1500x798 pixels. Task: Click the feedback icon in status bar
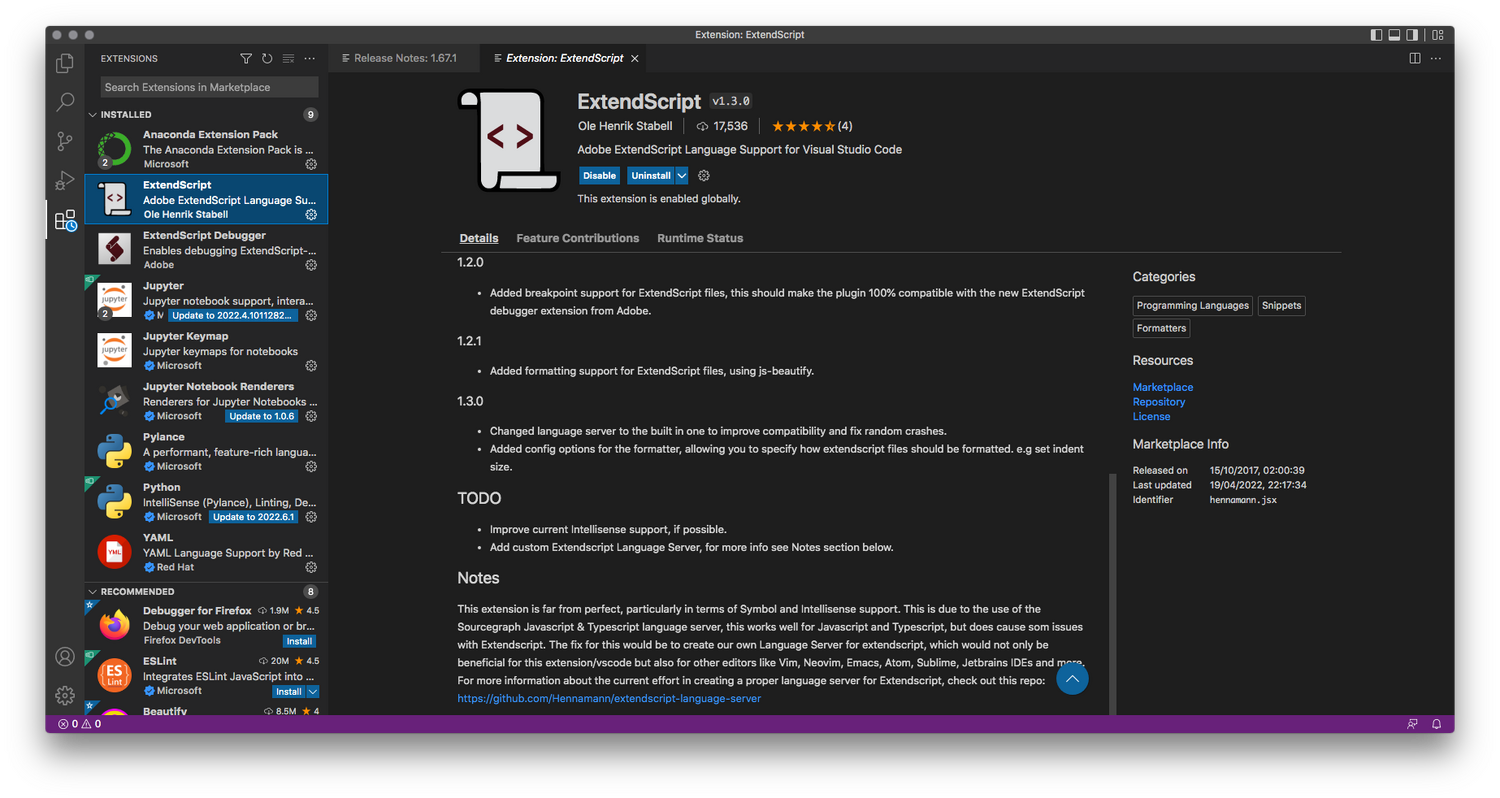click(1412, 724)
